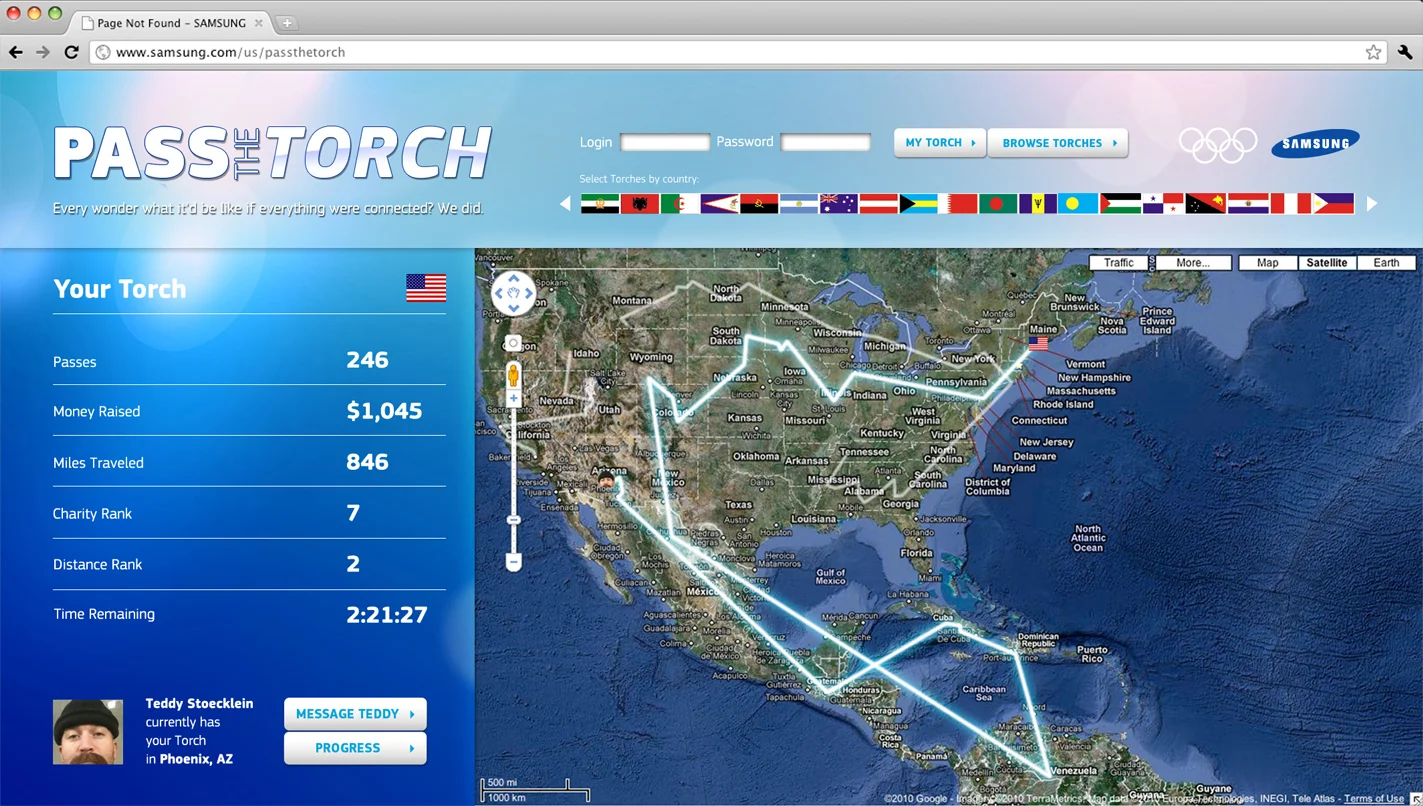Click the Street View pegman icon
Screen dimensions: 1423x806
pyautogui.click(x=513, y=376)
